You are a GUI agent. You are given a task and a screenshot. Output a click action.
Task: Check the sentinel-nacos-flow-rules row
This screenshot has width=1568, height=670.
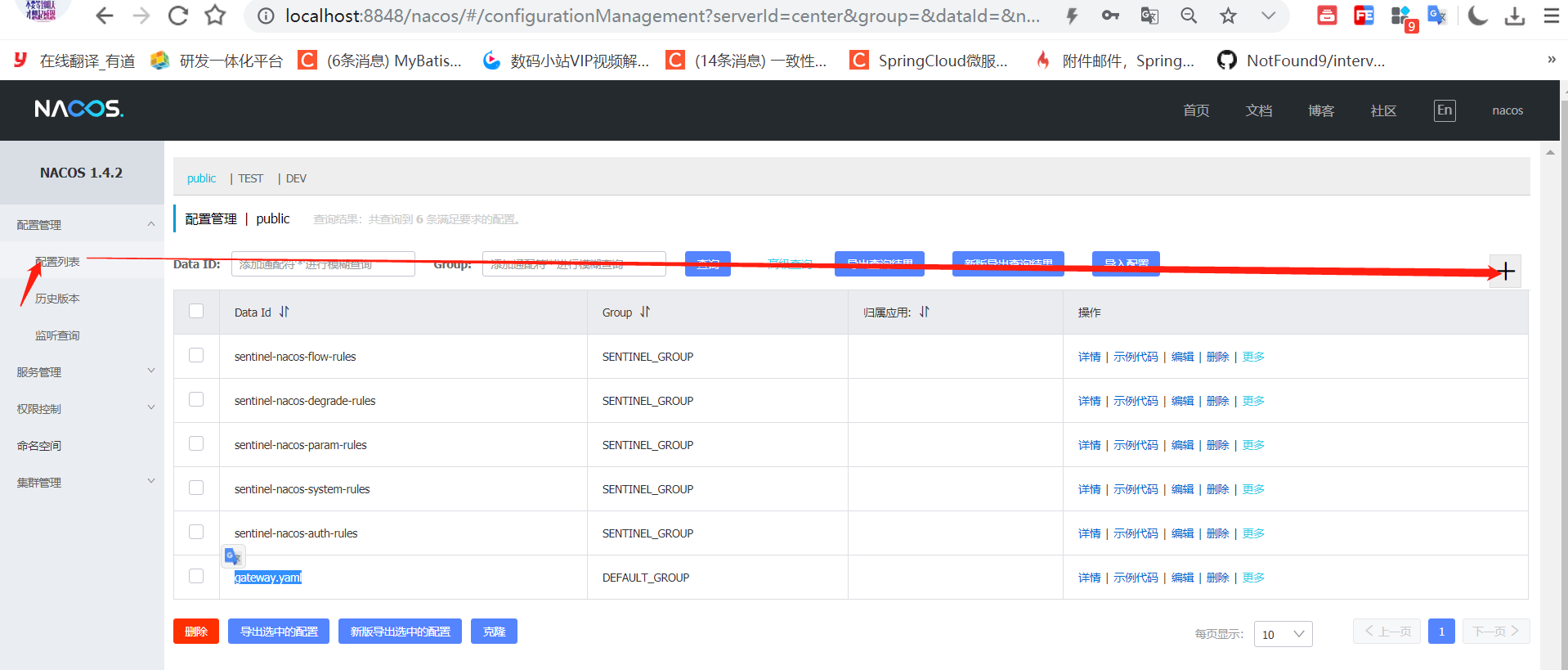pyautogui.click(x=196, y=355)
